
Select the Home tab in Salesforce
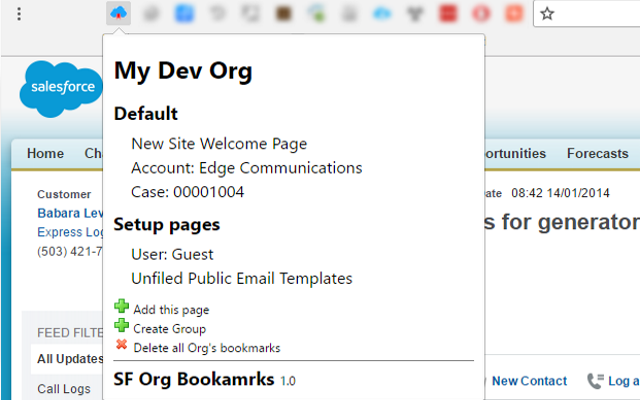point(45,153)
